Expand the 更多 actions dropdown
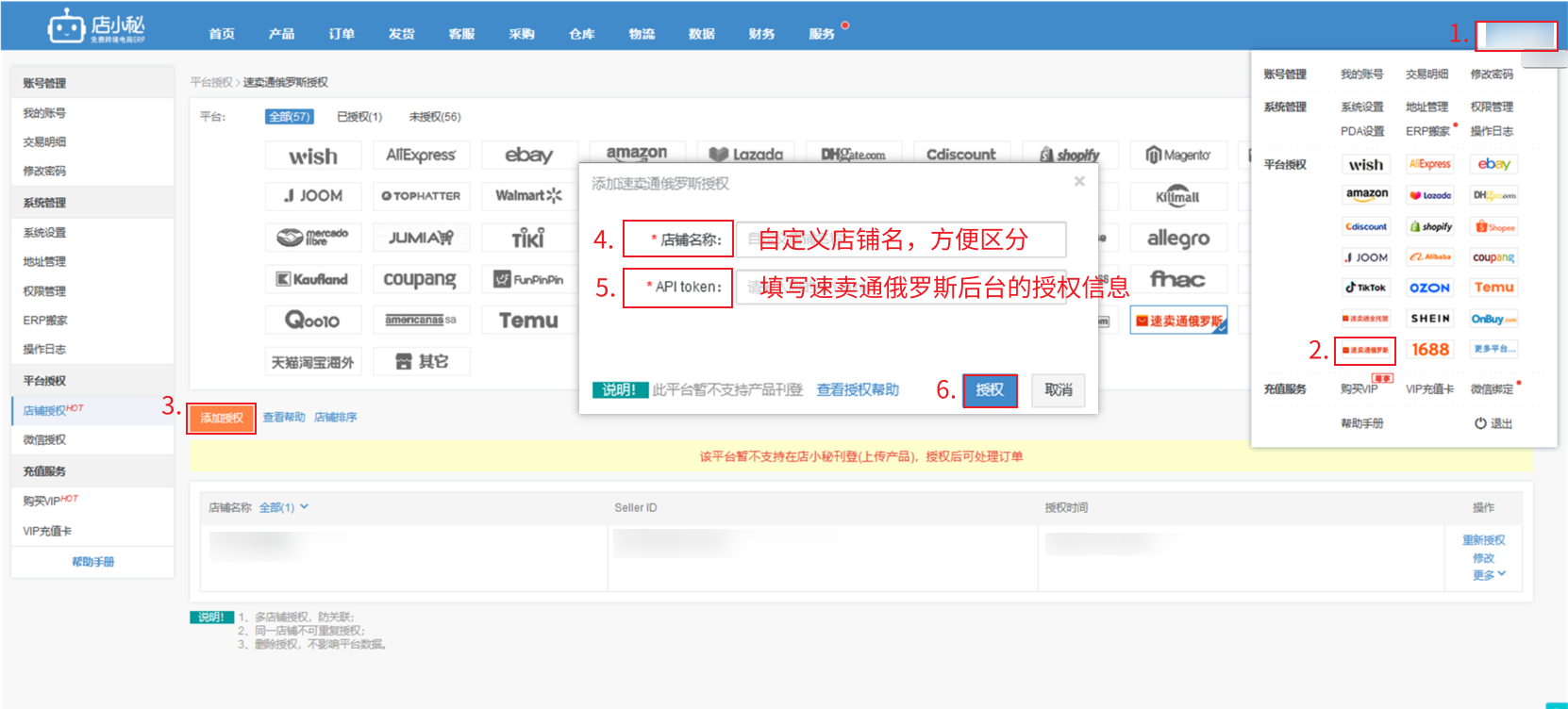Image resolution: width=1568 pixels, height=709 pixels. [1489, 575]
